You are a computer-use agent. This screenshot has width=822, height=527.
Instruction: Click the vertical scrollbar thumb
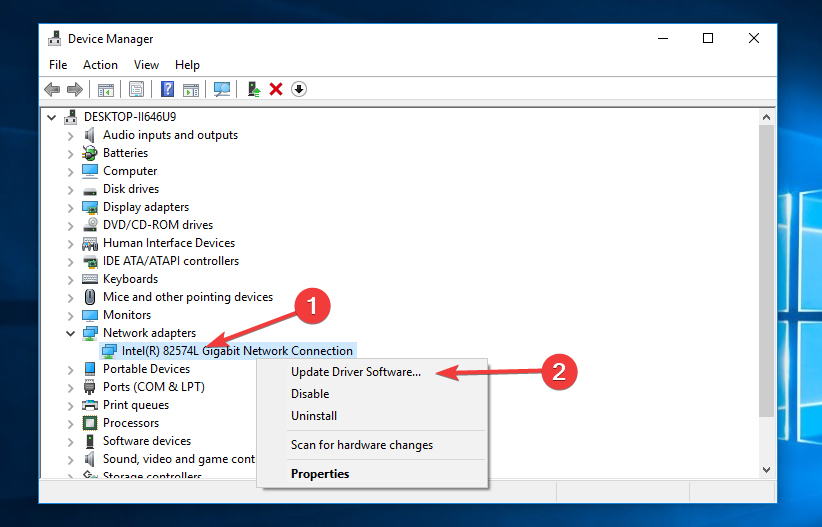766,271
